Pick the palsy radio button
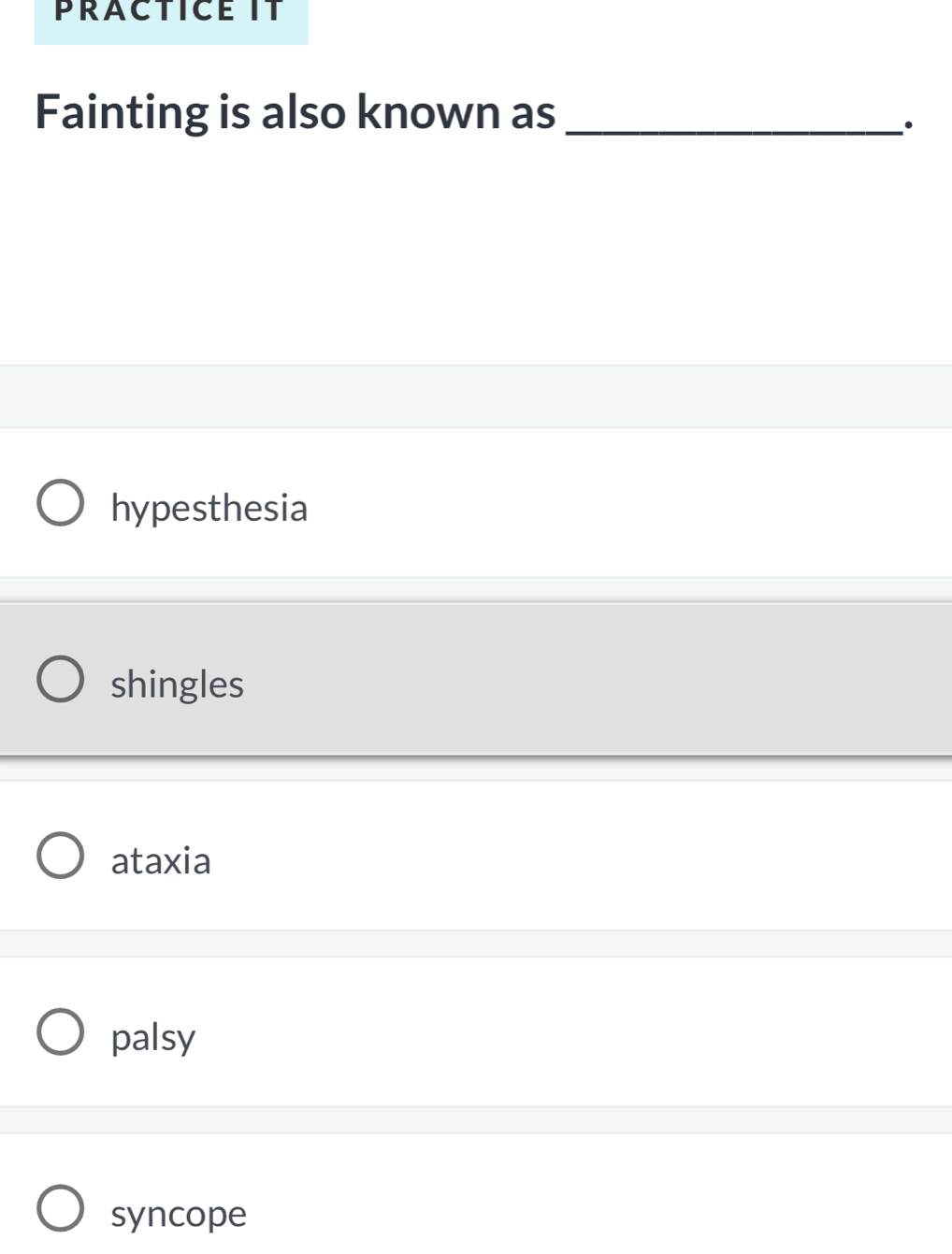 60,1032
